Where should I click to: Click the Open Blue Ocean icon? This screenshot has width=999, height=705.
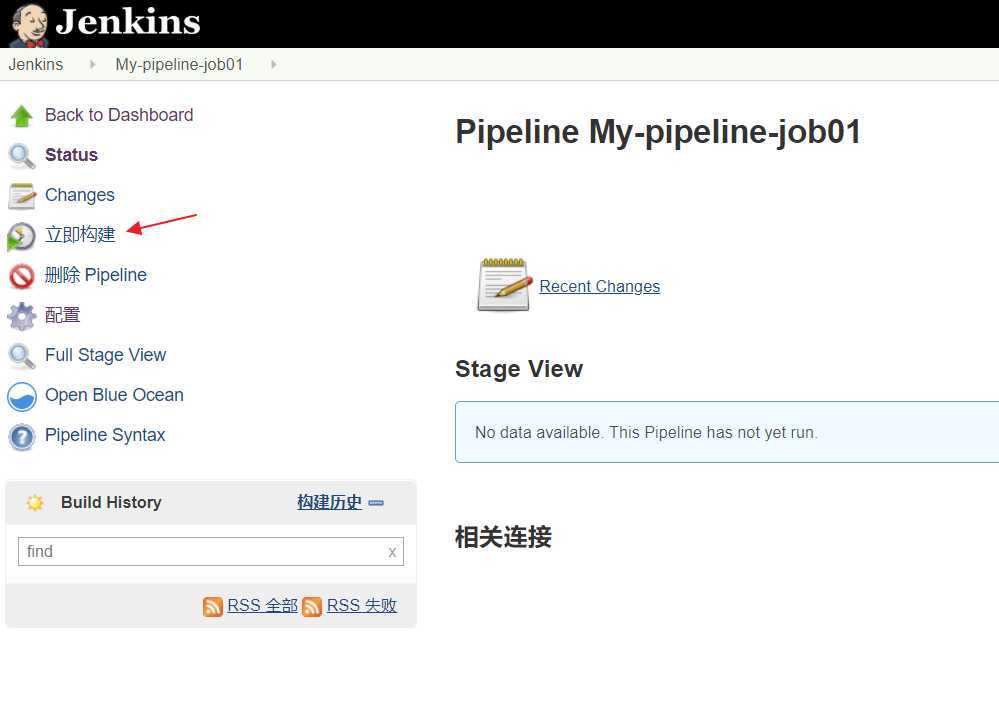(x=22, y=397)
